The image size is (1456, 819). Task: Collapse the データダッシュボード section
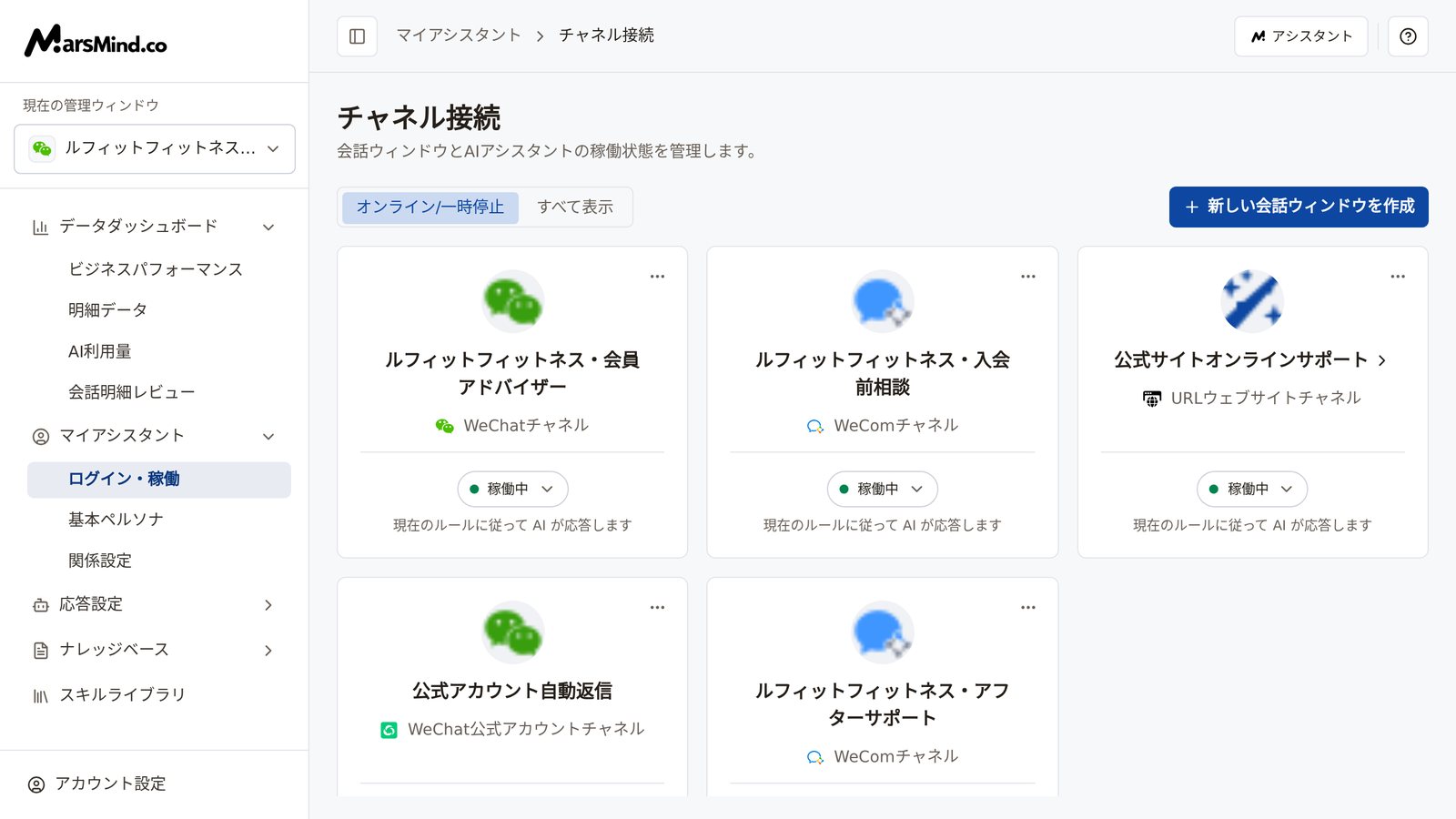(268, 227)
